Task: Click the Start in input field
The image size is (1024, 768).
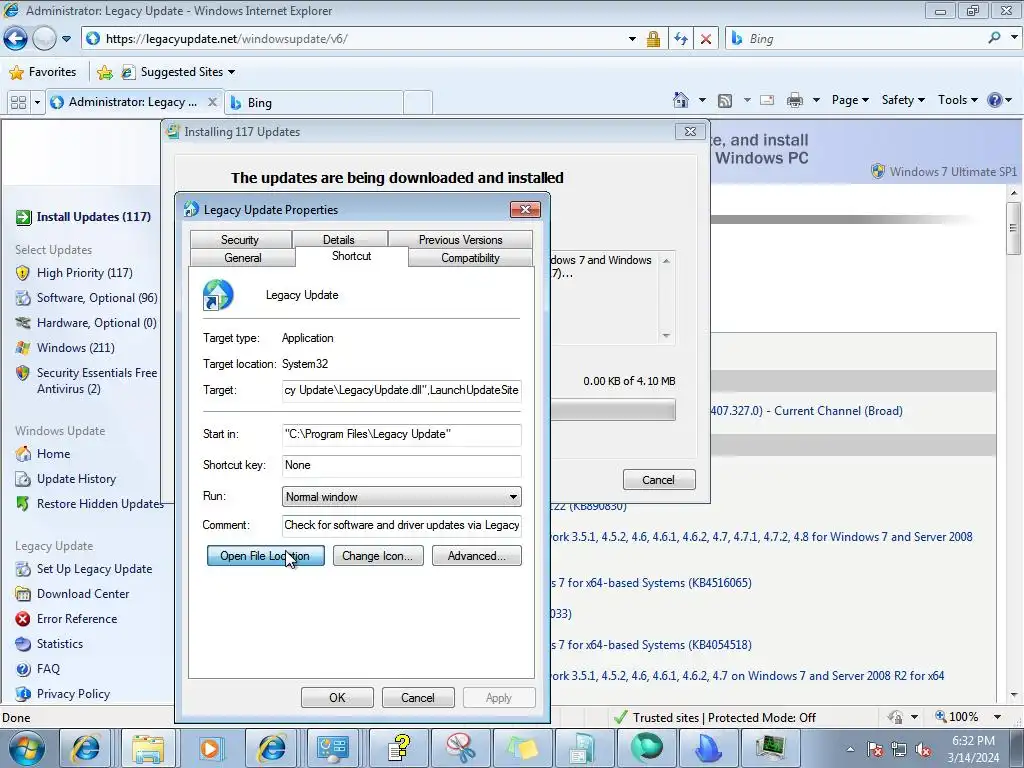Action: (x=402, y=434)
